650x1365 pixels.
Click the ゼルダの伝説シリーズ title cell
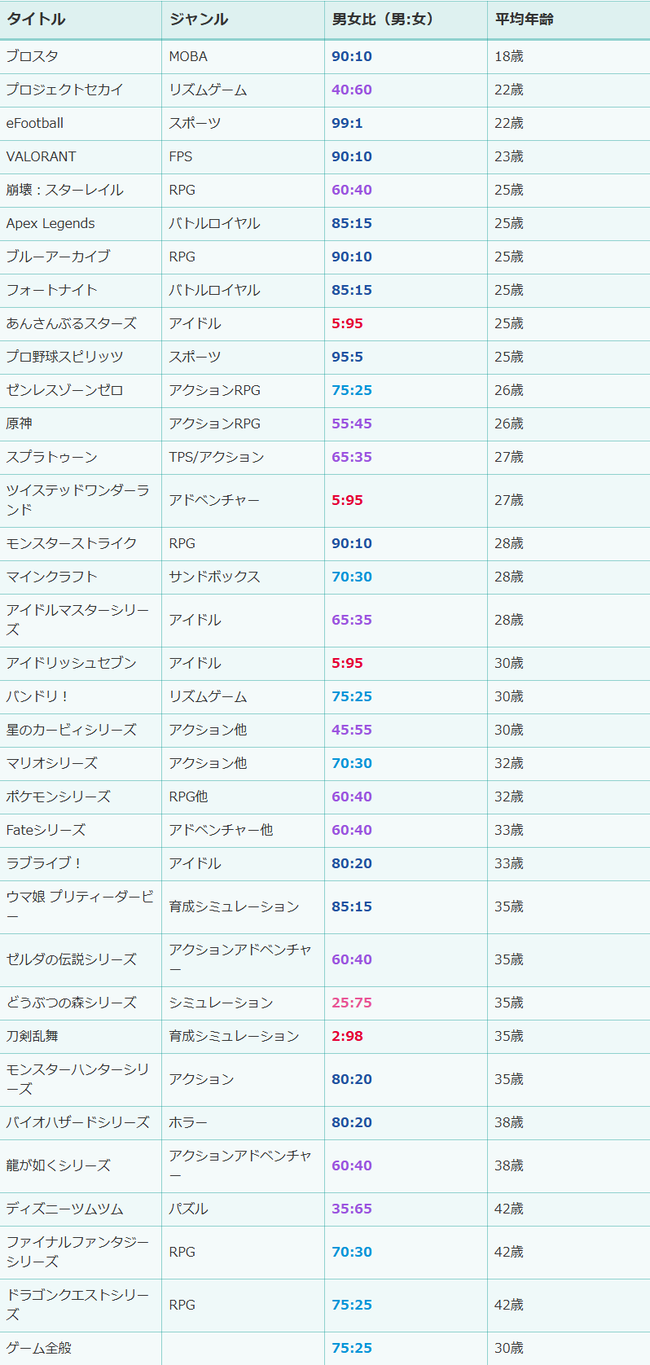click(x=81, y=960)
